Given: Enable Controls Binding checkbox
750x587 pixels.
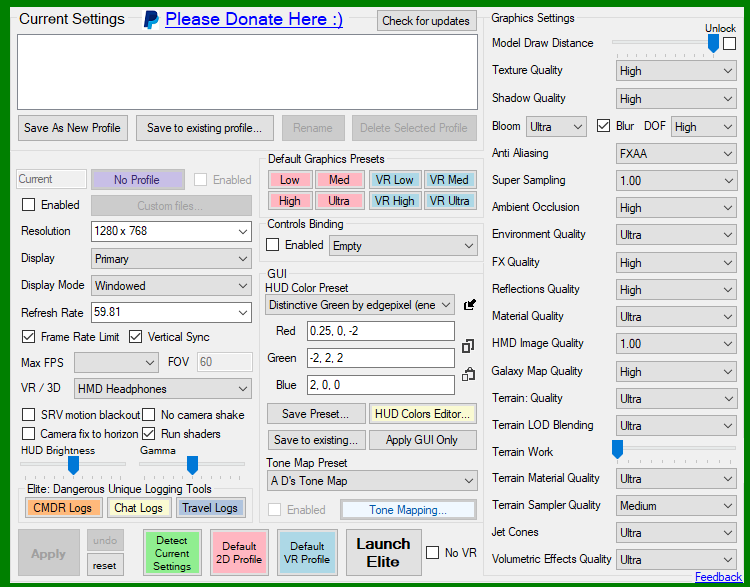Looking at the screenshot, I should point(272,244).
